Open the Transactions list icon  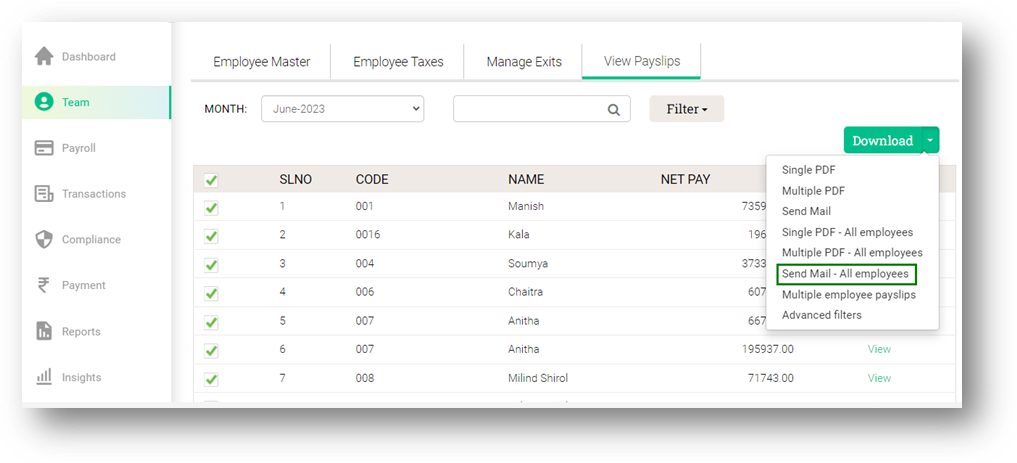click(43, 193)
